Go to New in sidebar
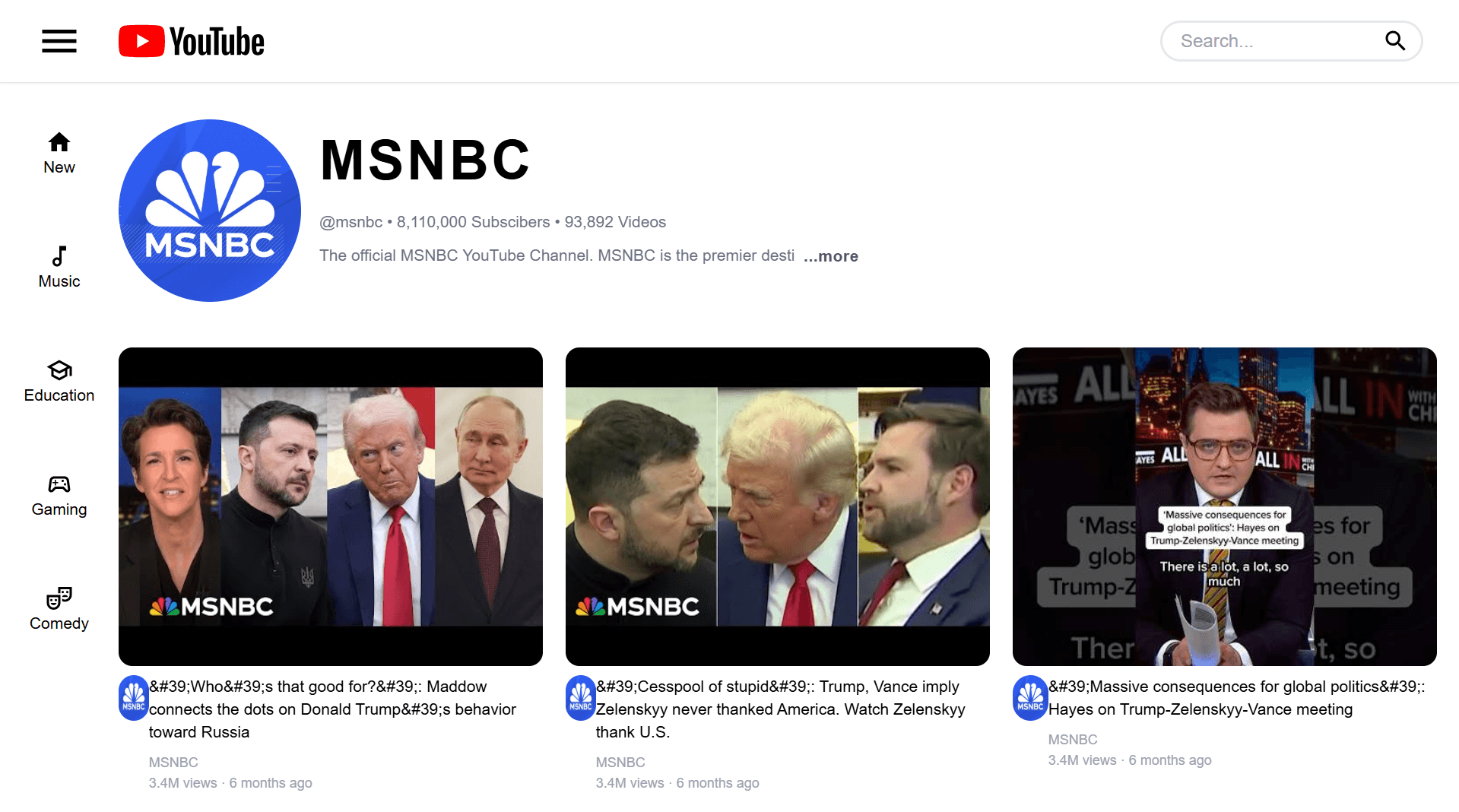The image size is (1459, 812). 59,154
